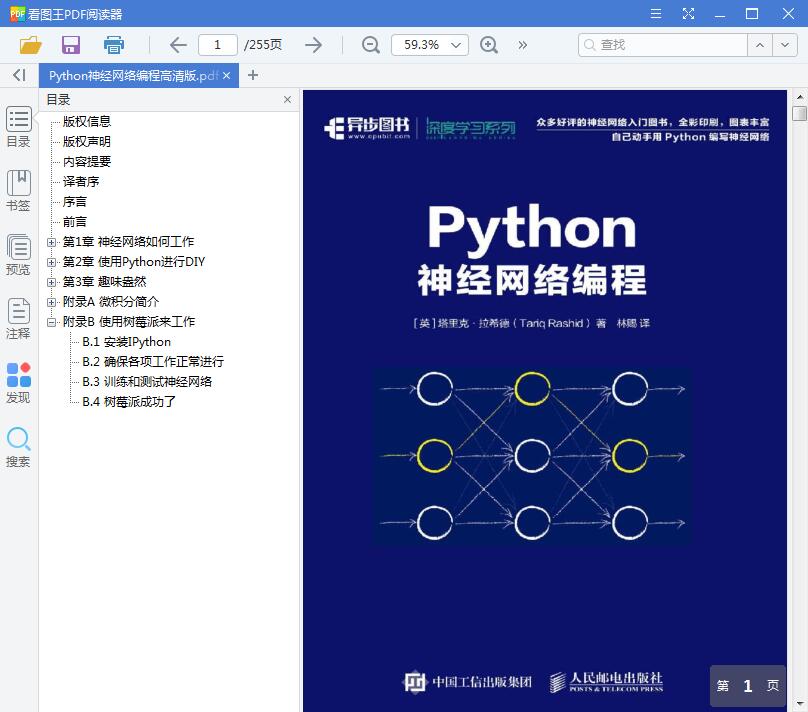Viewport: 808px width, 712px height.
Task: Toggle fullscreen mode
Action: tap(689, 14)
